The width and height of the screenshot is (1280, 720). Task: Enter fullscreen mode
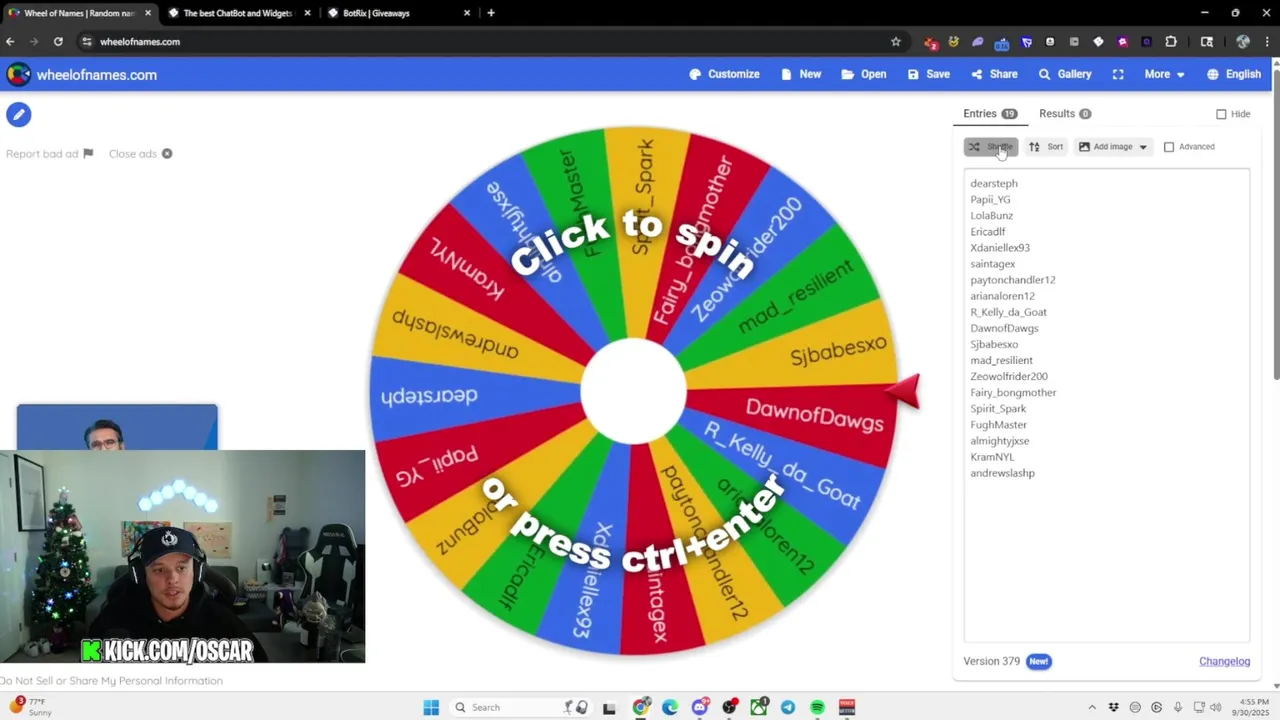(x=1118, y=74)
